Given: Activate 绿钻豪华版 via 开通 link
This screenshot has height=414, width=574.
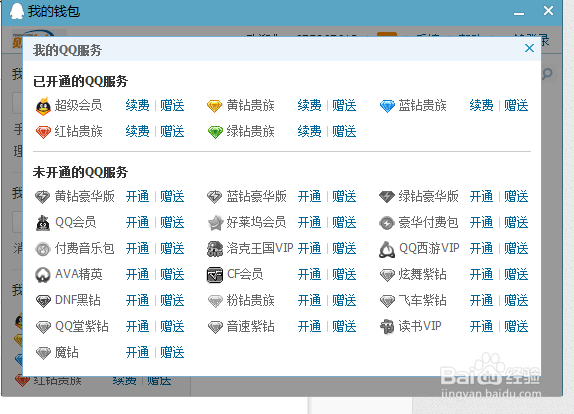Looking at the screenshot, I should click(482, 197).
